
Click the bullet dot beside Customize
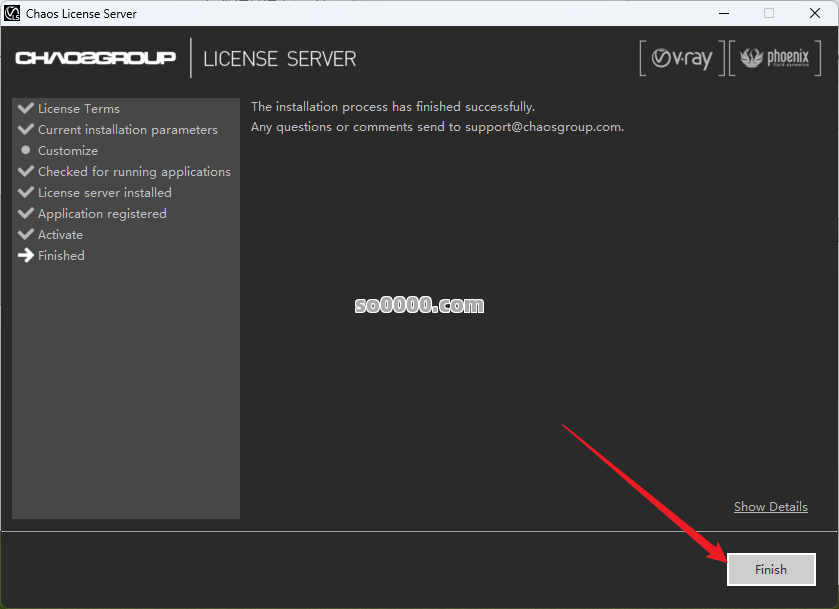(x=26, y=150)
